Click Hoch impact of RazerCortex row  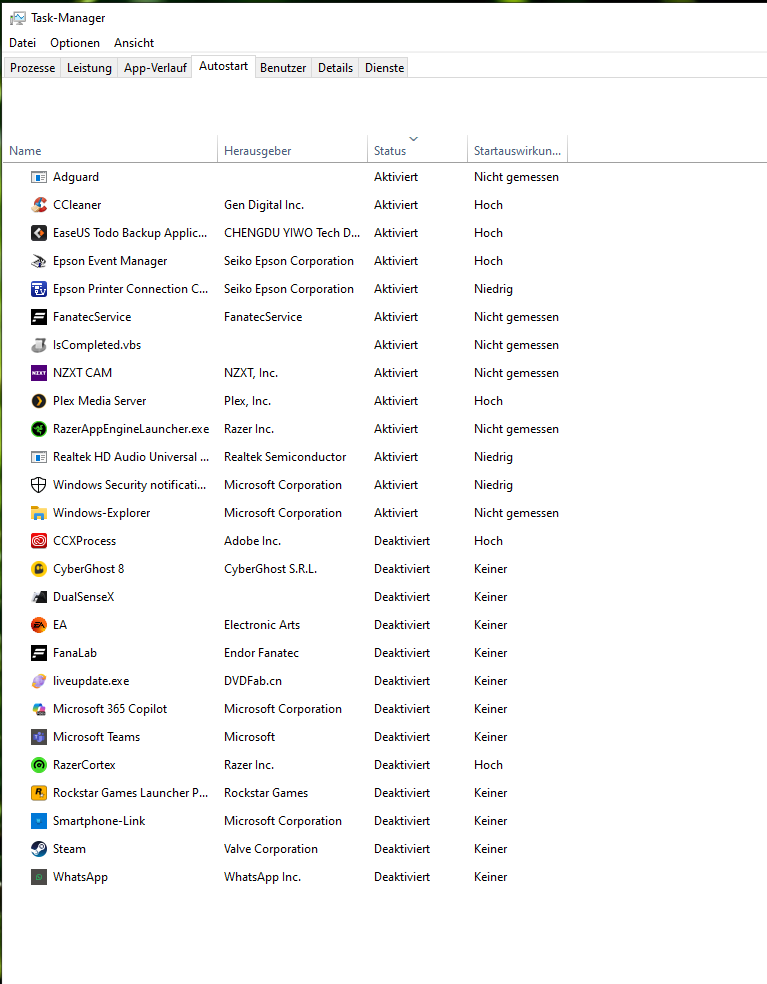(x=488, y=765)
